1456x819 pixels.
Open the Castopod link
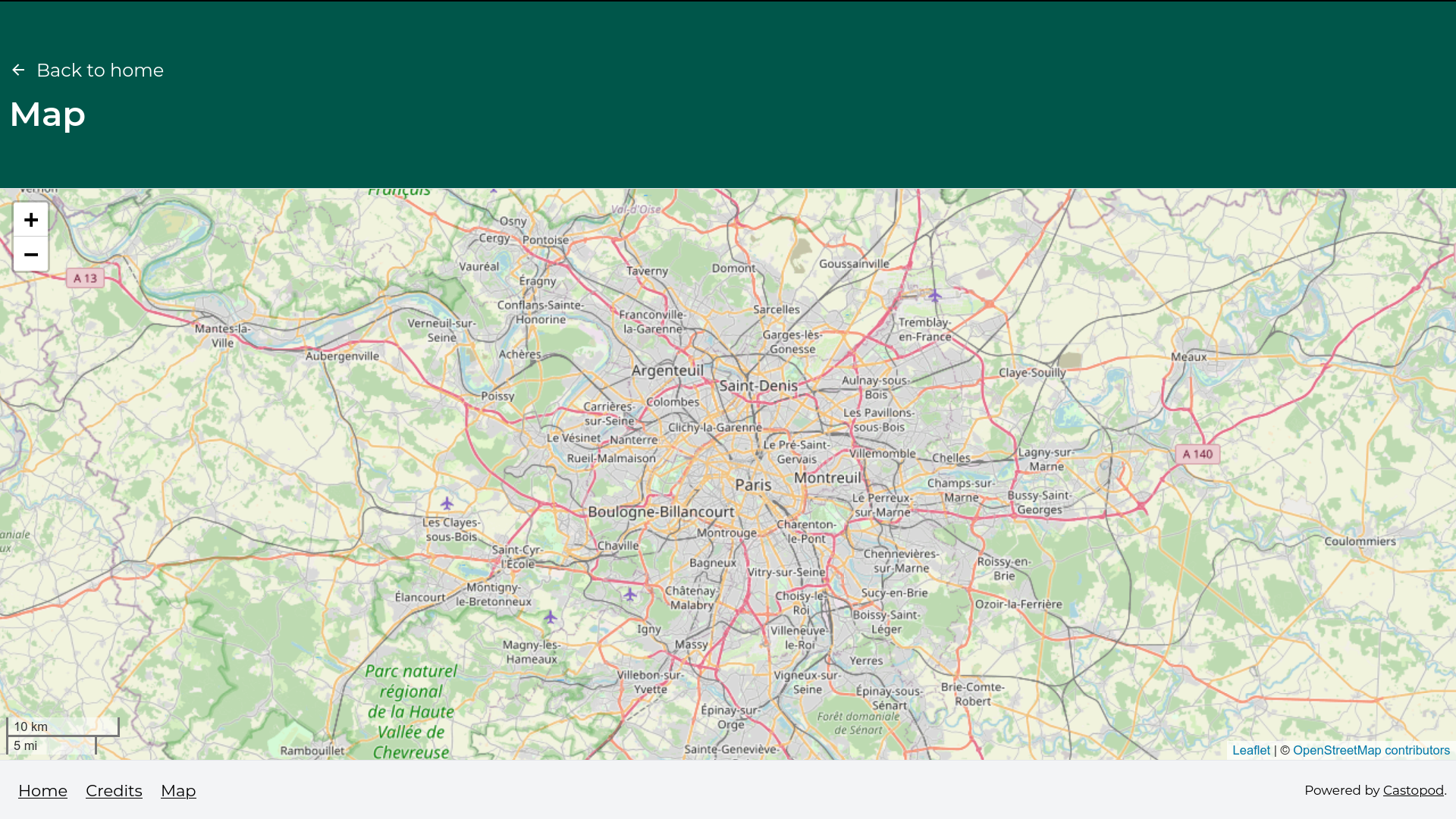pyautogui.click(x=1413, y=790)
